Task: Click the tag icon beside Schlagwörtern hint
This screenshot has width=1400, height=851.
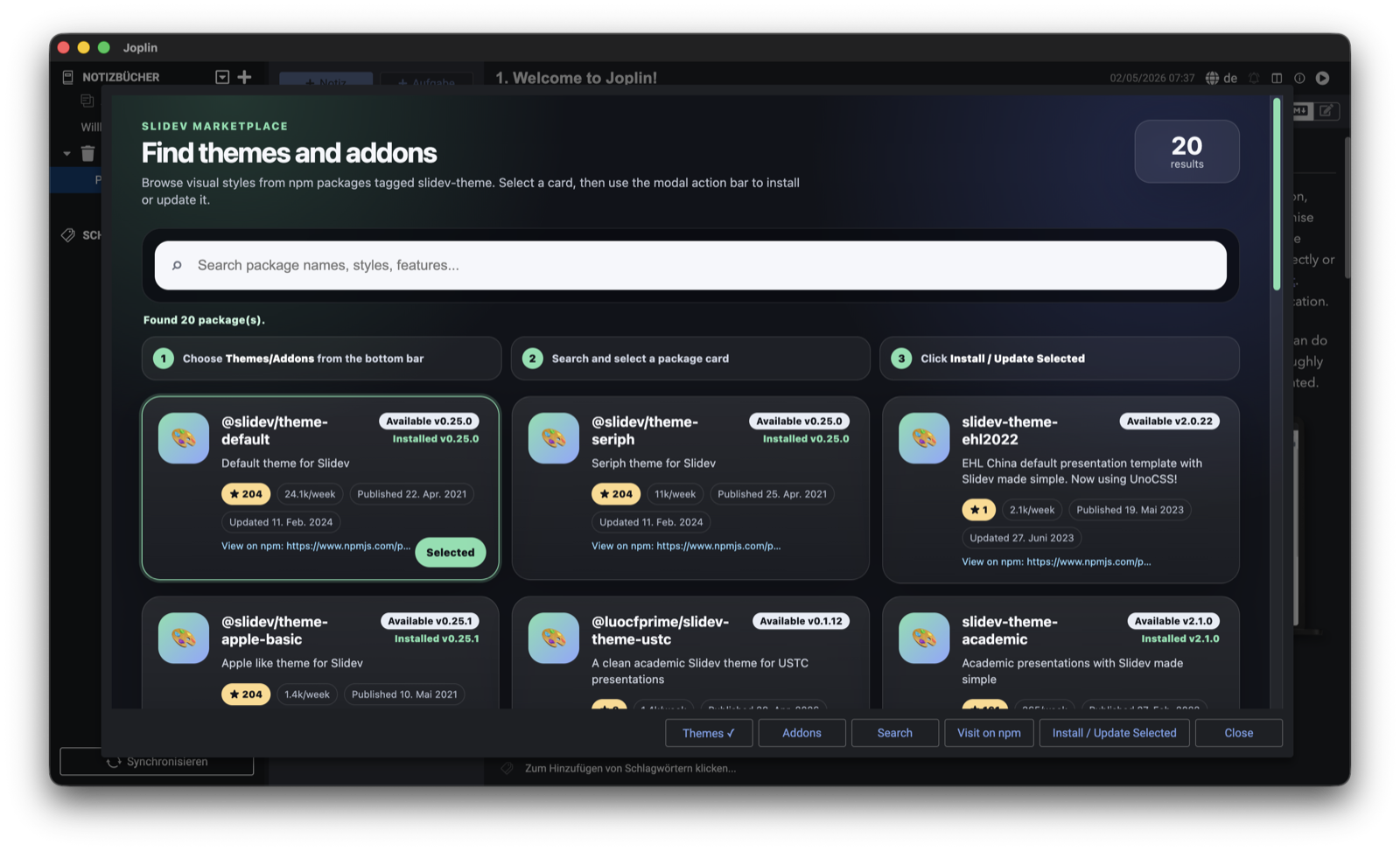Action: [x=507, y=769]
